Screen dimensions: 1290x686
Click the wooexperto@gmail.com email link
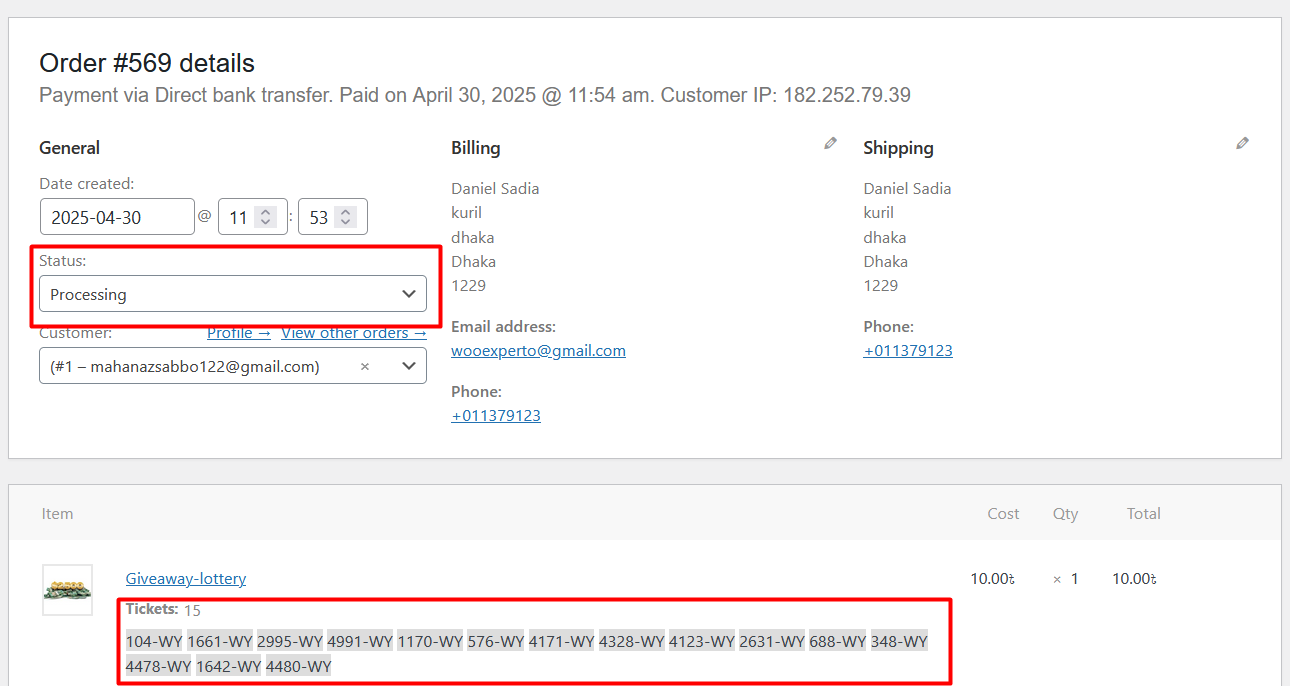pos(538,351)
